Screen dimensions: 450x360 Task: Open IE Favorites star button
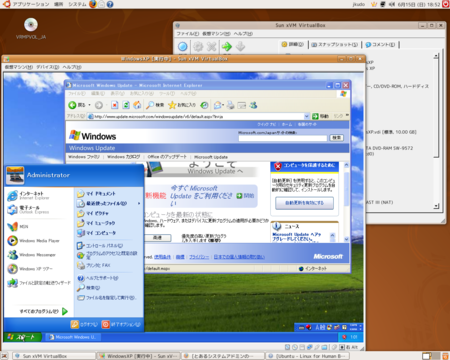point(182,105)
